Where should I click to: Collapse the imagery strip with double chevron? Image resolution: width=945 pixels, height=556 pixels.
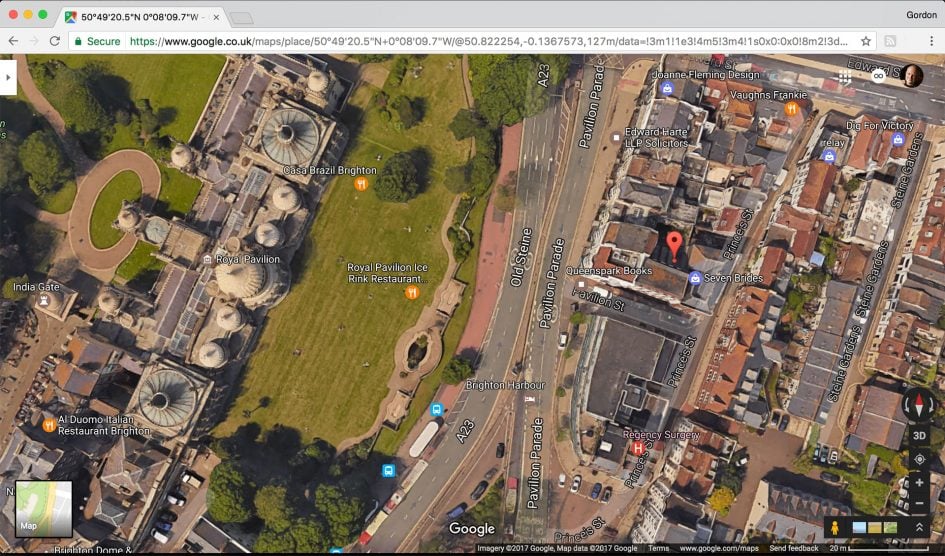pyautogui.click(x=919, y=527)
